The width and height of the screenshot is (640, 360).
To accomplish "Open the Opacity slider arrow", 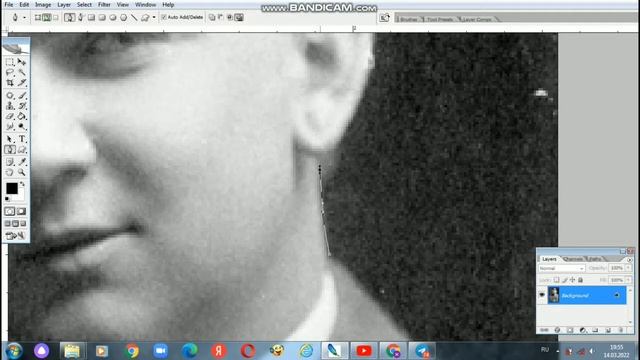I will (629, 268).
